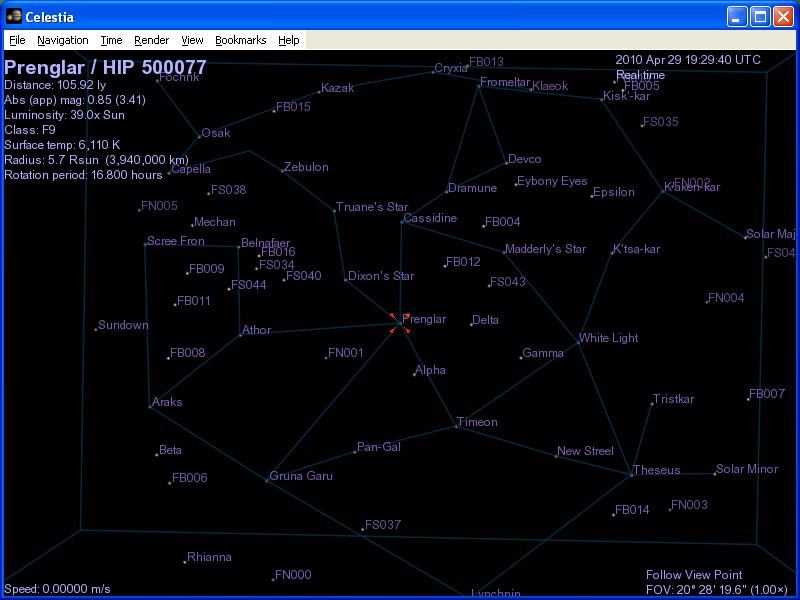Screen dimensions: 800x600
Task: Click the Sundown star label
Action: tap(123, 325)
